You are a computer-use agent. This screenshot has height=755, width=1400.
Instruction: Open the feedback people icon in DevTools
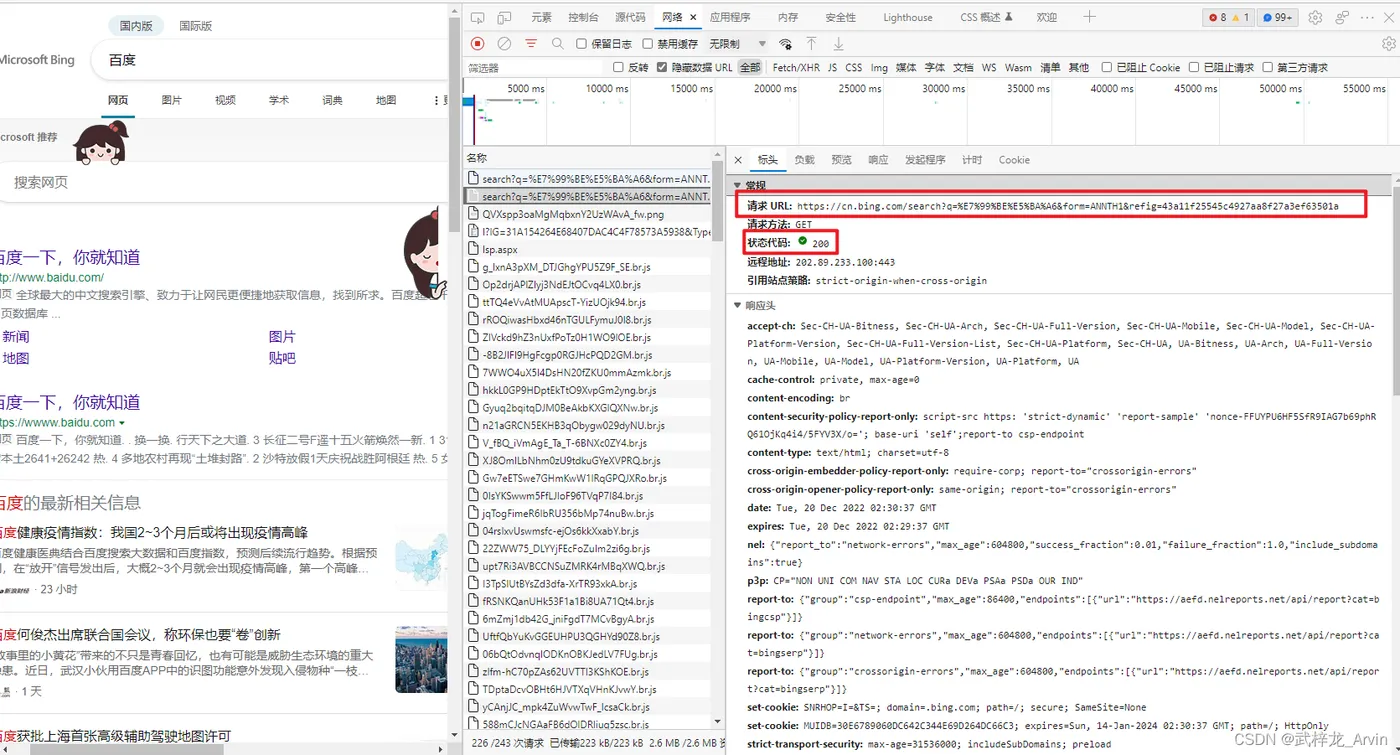click(x=1342, y=18)
